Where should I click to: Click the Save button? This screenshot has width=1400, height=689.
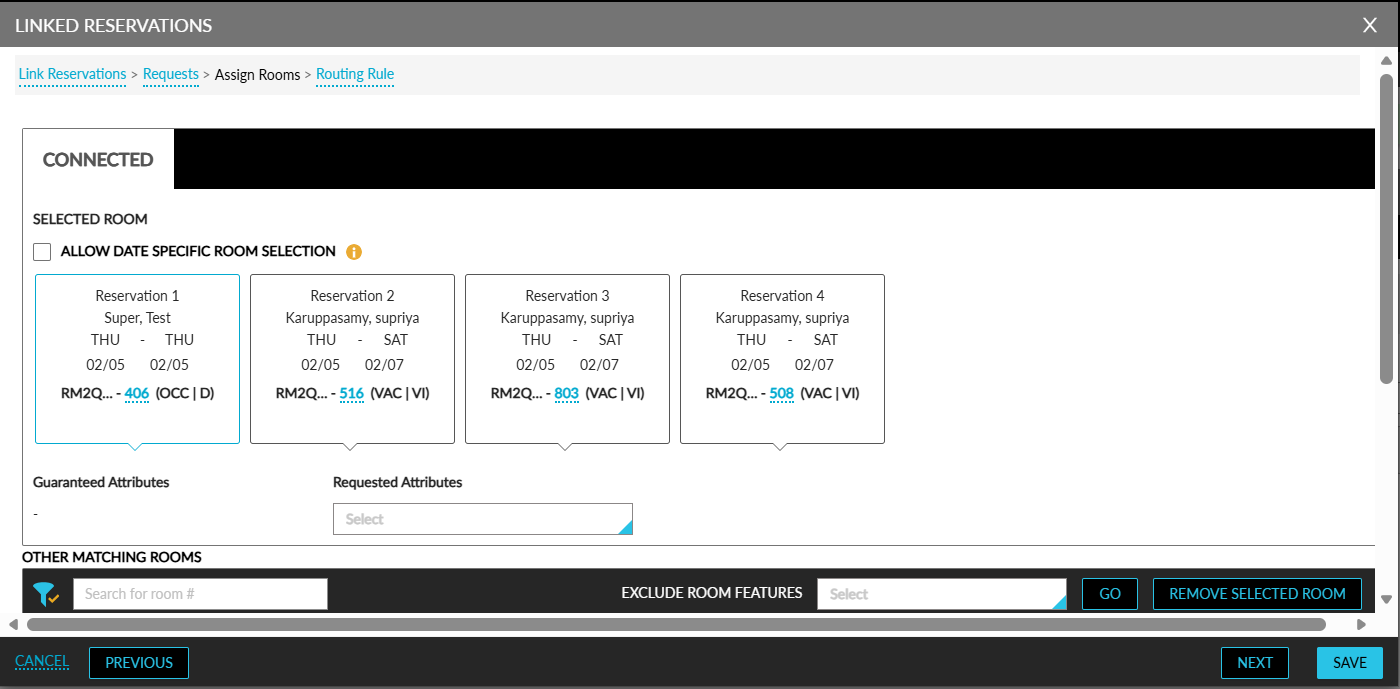[1350, 663]
